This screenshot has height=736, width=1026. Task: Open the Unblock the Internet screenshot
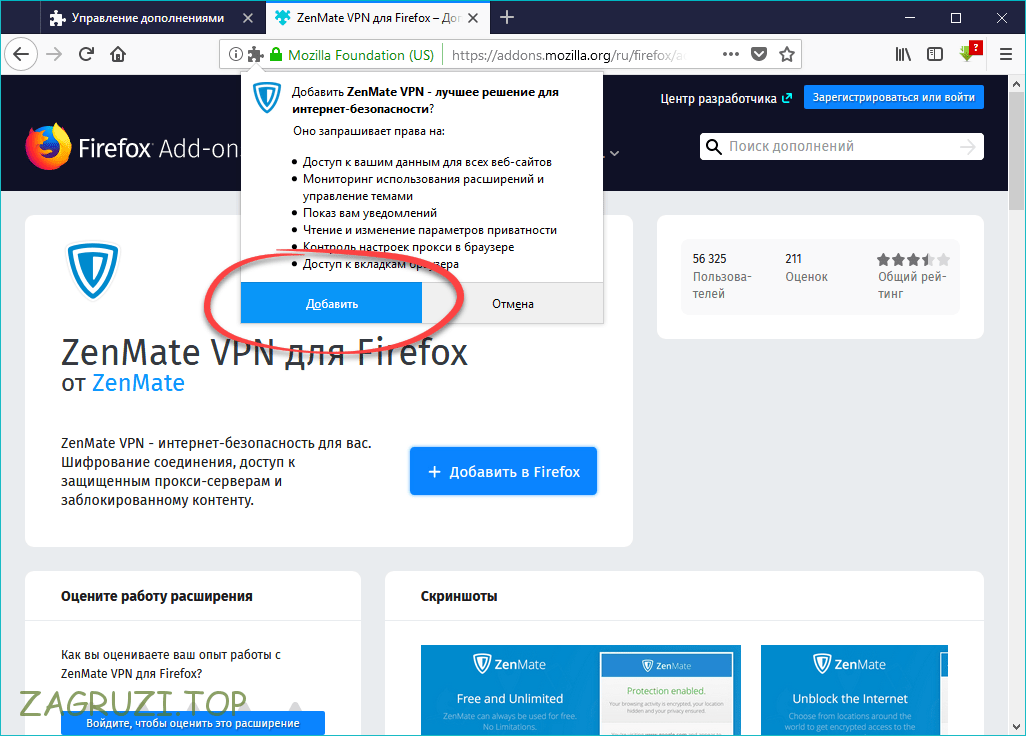coord(854,690)
